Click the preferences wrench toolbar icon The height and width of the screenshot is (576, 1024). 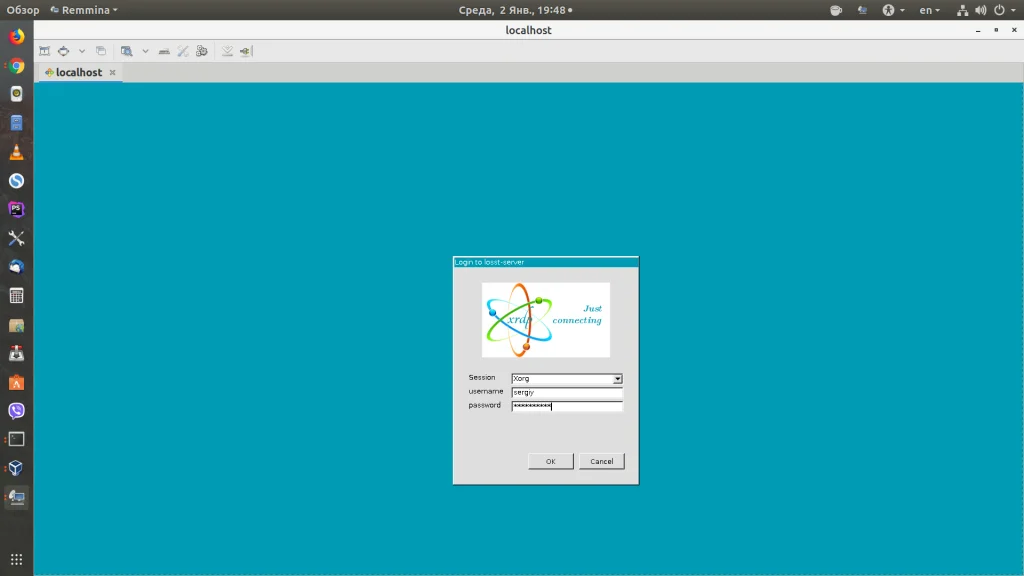(182, 51)
